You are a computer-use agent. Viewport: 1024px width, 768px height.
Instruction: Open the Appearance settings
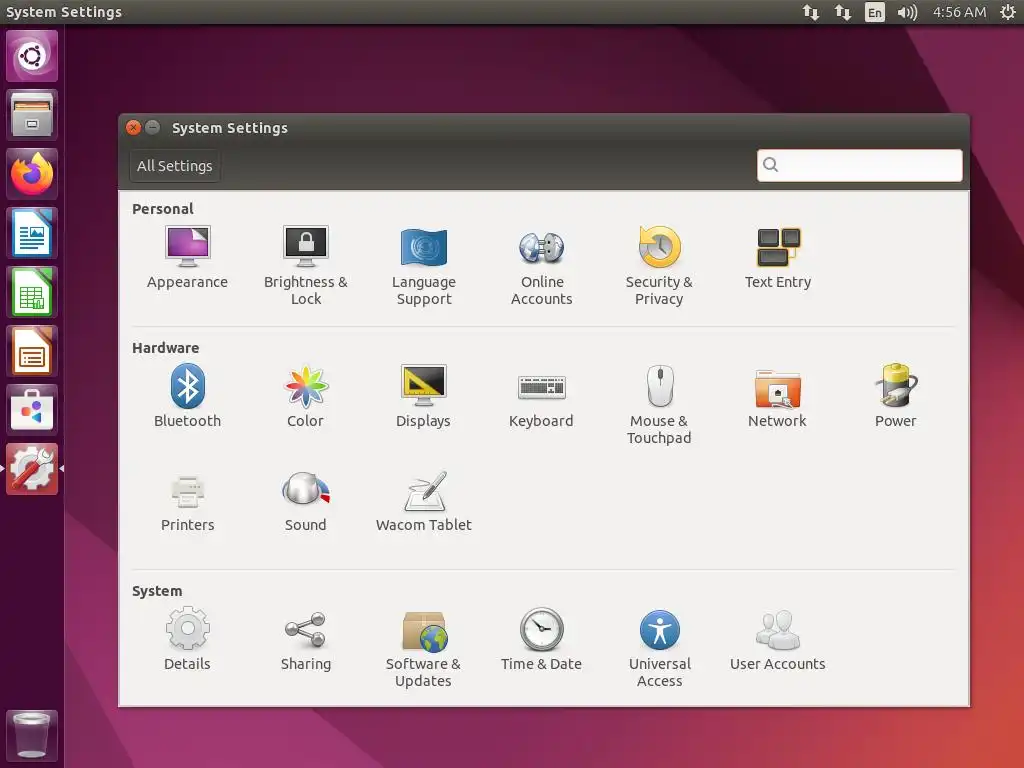[187, 258]
